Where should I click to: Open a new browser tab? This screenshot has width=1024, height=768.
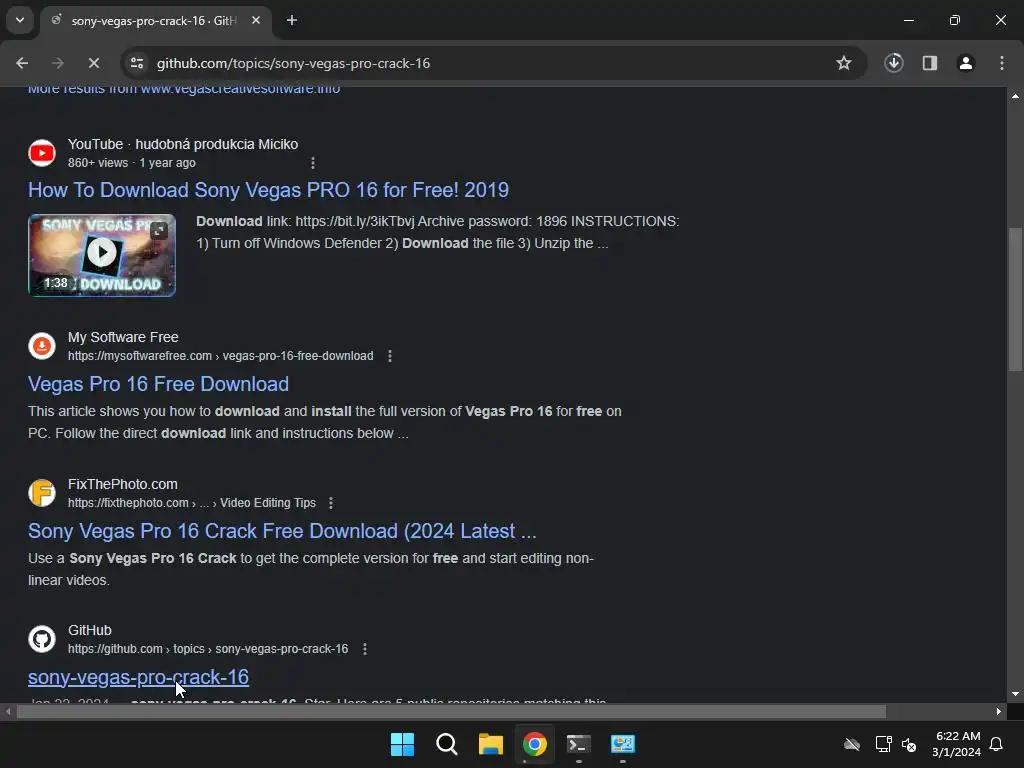(x=292, y=20)
